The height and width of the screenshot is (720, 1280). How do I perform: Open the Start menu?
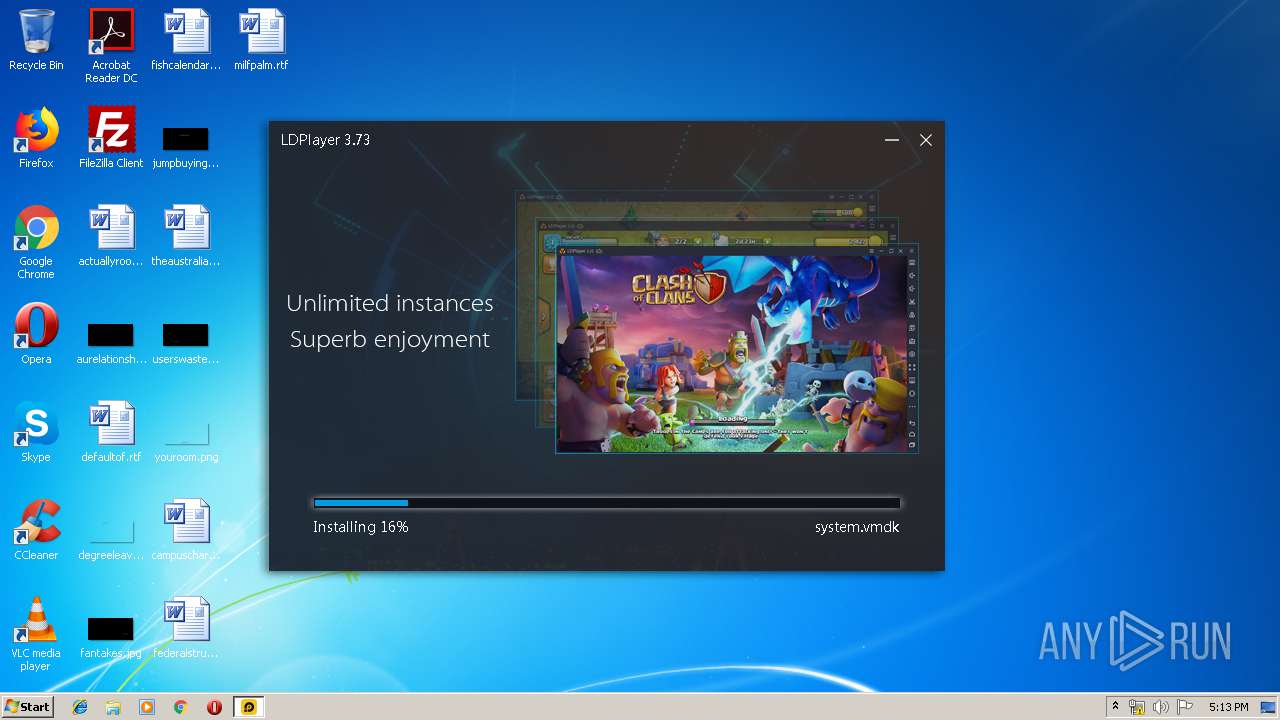point(27,707)
